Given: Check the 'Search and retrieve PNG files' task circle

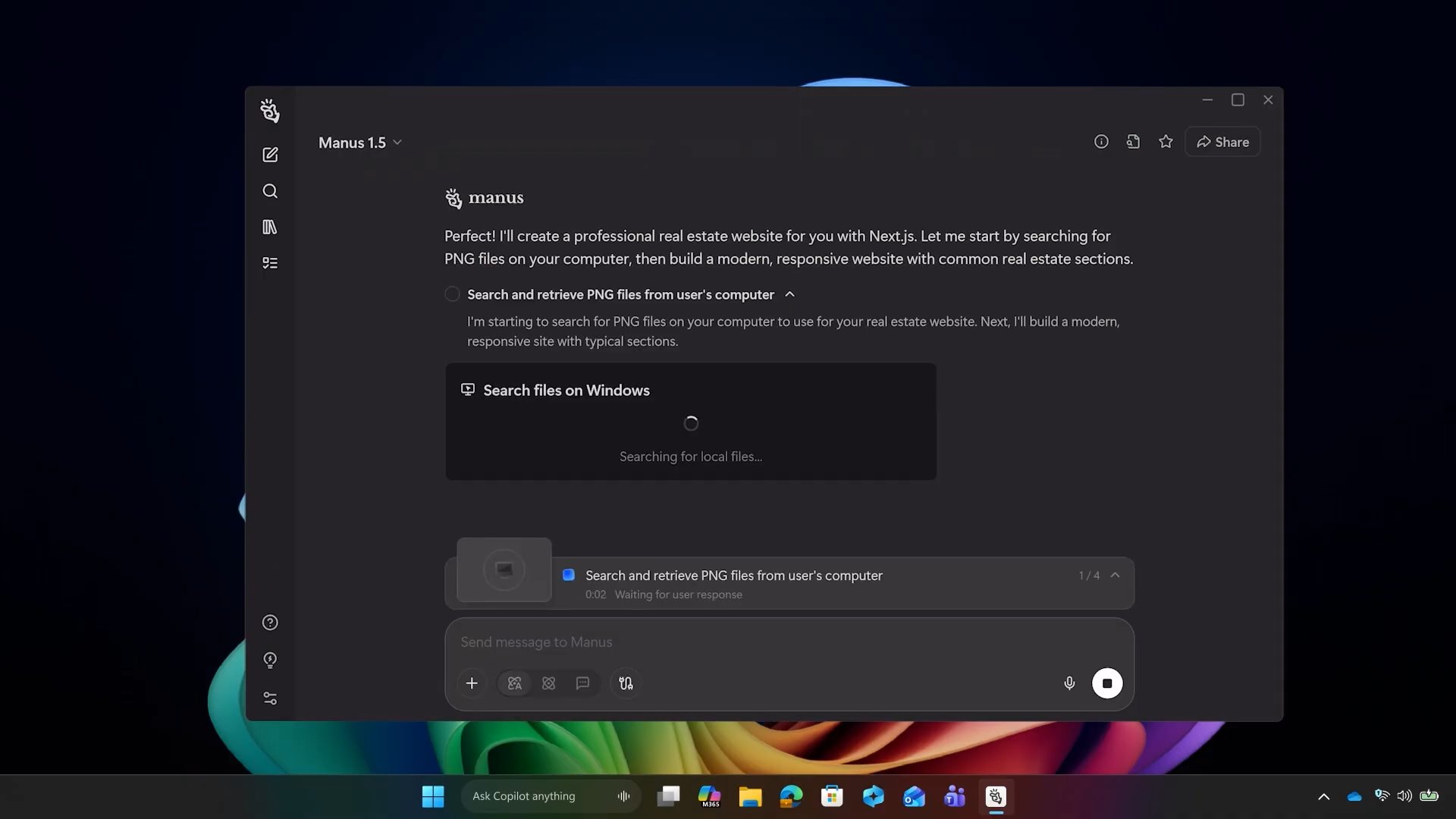Looking at the screenshot, I should (452, 294).
